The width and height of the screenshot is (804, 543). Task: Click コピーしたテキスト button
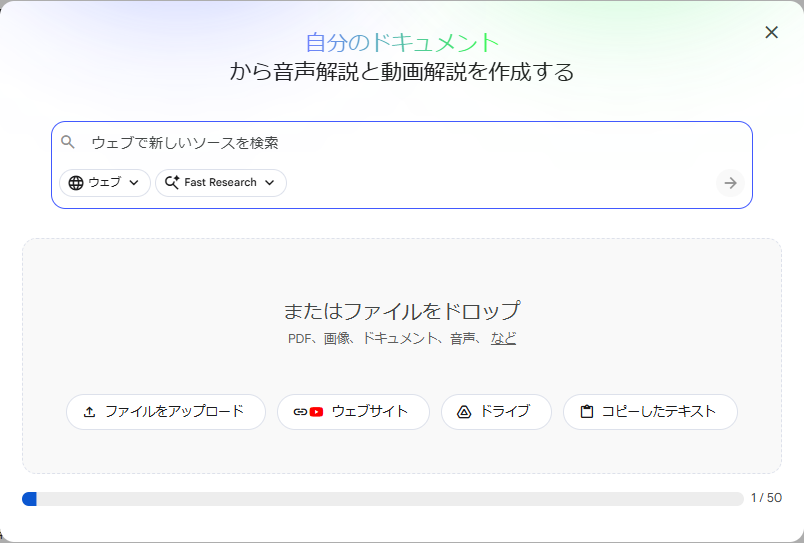point(650,412)
